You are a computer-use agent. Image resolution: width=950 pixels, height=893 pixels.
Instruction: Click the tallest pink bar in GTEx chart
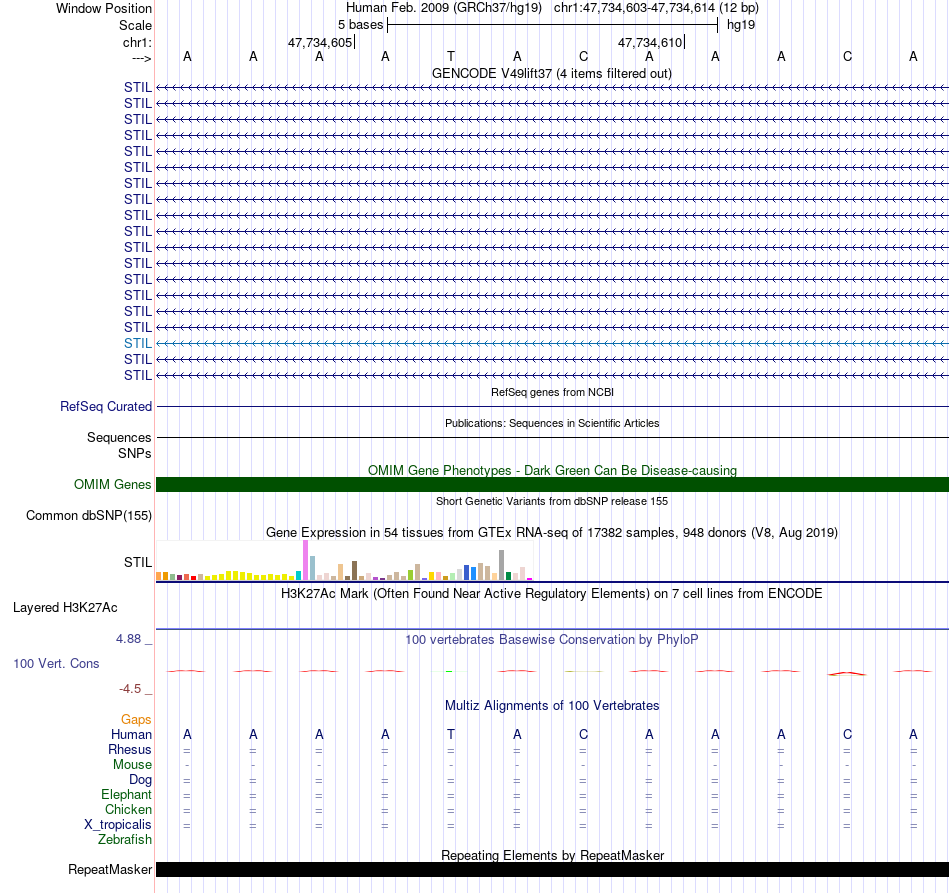click(305, 560)
